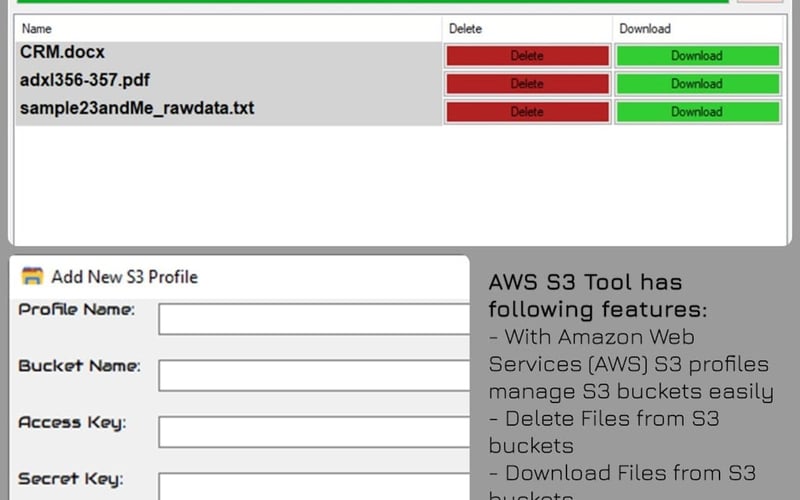Focus the Access Key input field
Viewport: 800px width, 500px height.
point(314,432)
